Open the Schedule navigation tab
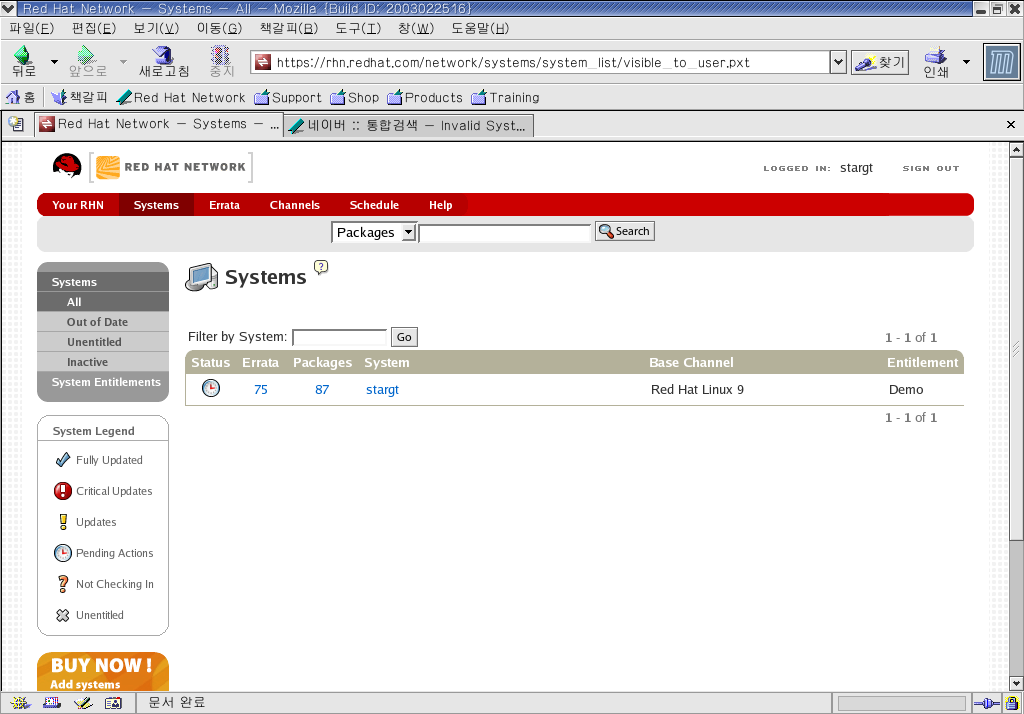The height and width of the screenshot is (714, 1024). coord(374,204)
